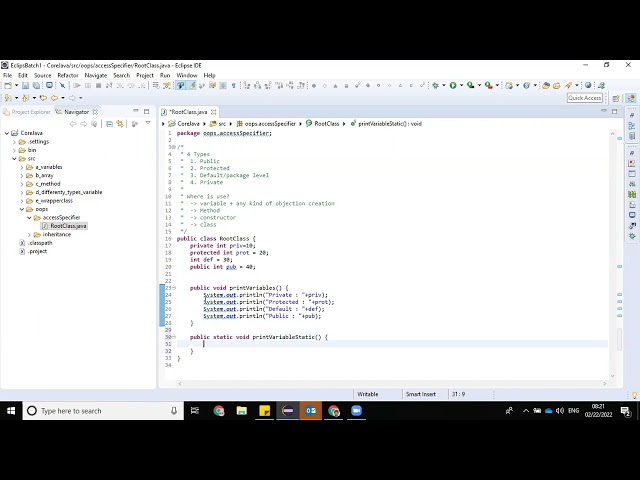The height and width of the screenshot is (480, 640).
Task: Run the program with green Run button
Action: click(453, 85)
